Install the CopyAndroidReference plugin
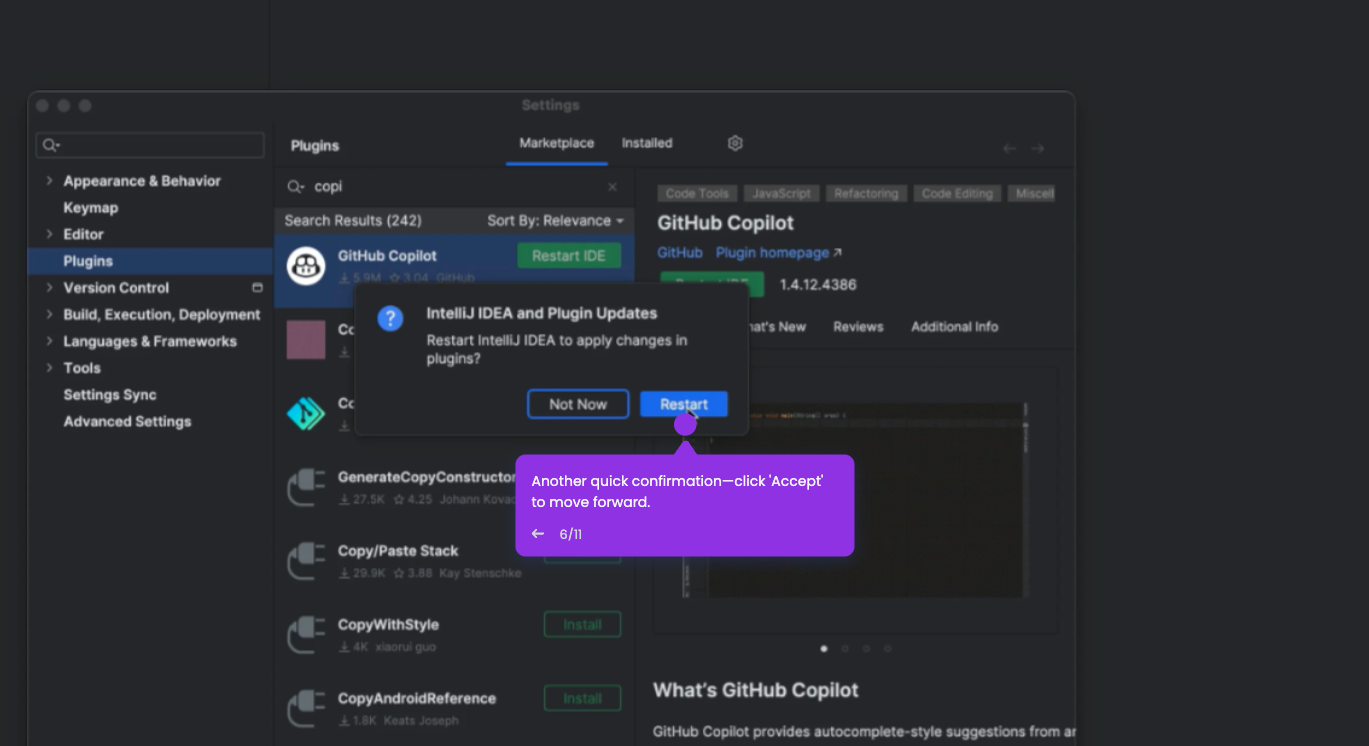1369x746 pixels. [x=582, y=698]
